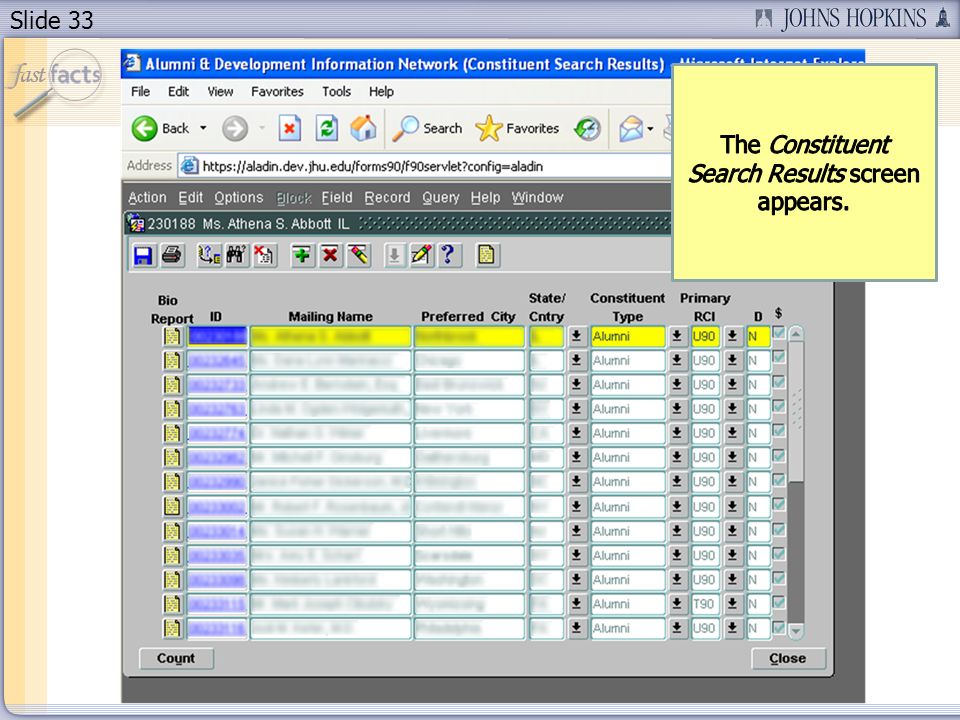
Task: Open the browser's Tools menu
Action: click(337, 92)
